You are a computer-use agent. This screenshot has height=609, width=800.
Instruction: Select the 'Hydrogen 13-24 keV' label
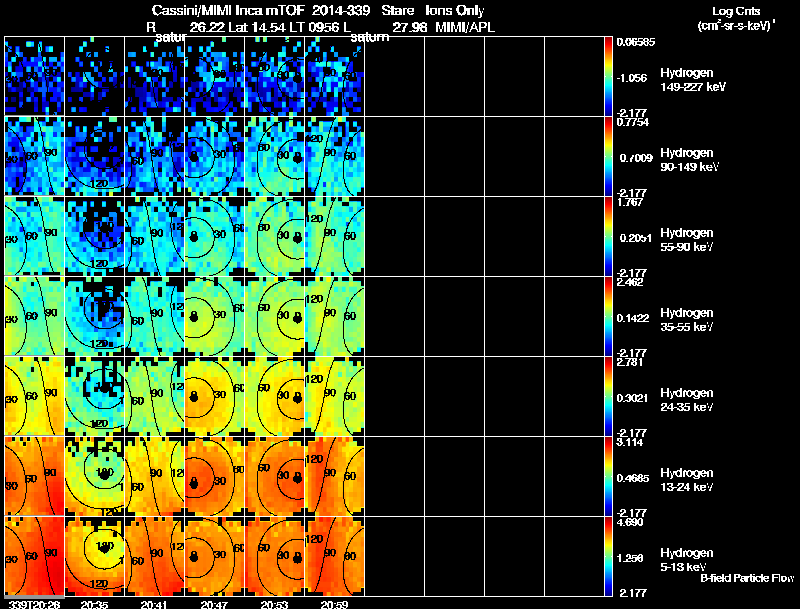point(687,480)
